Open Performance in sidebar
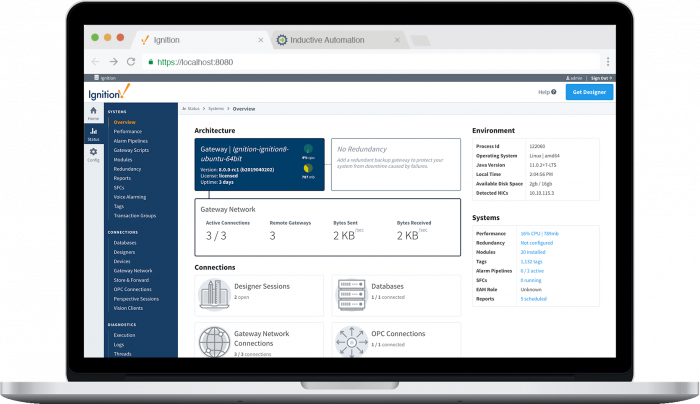The width and height of the screenshot is (700, 404). (128, 131)
